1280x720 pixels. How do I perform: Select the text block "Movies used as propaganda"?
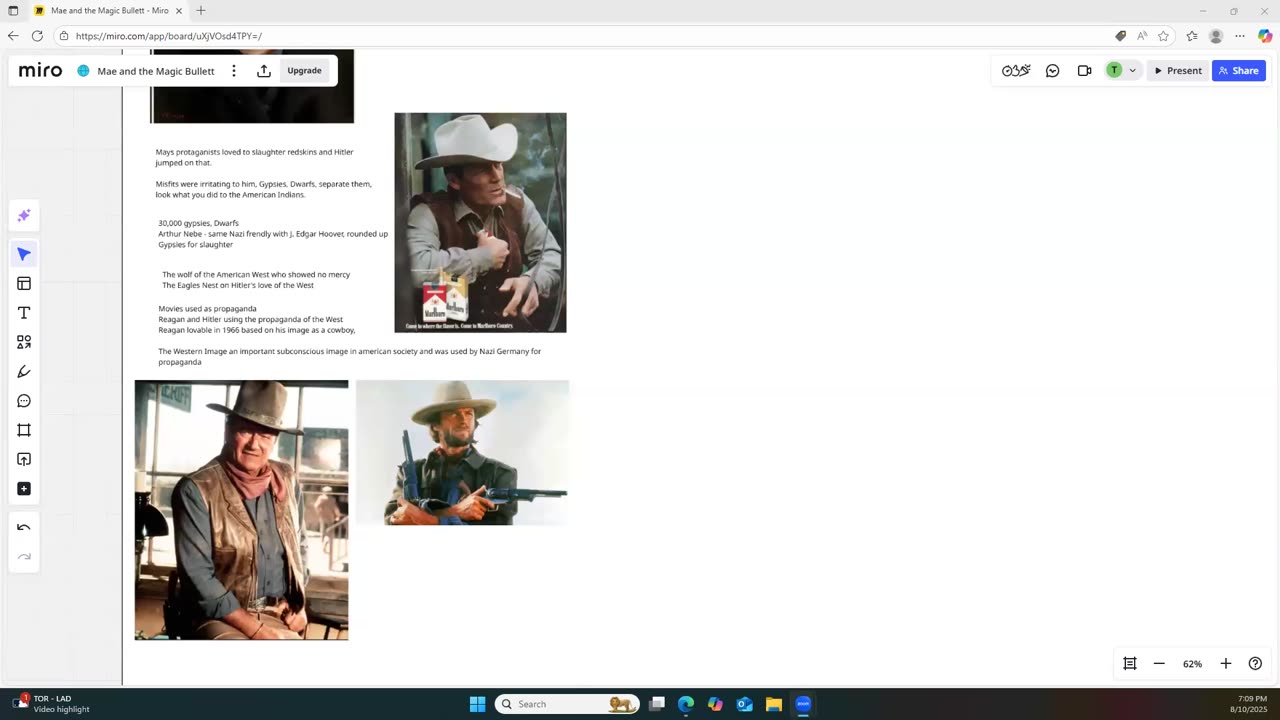[257, 319]
